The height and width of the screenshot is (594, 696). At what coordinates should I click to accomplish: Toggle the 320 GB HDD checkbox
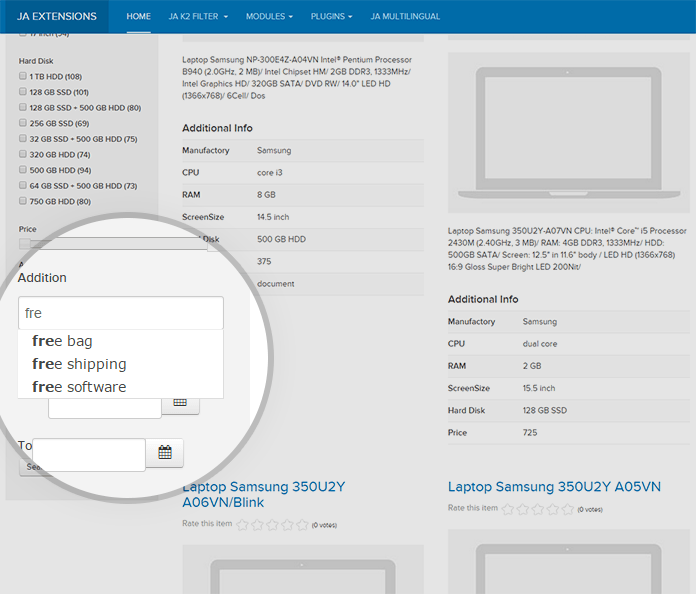pos(23,154)
